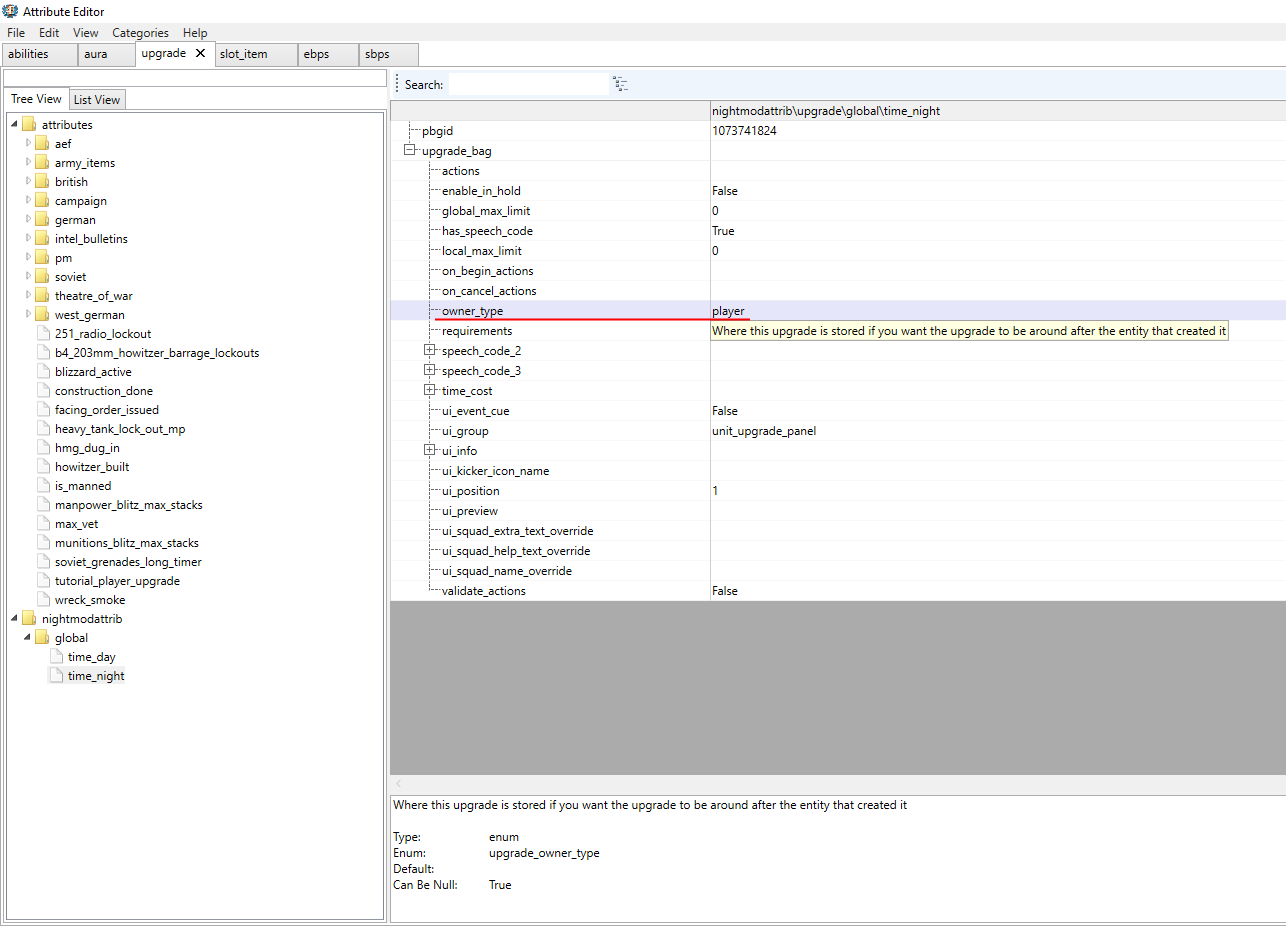Click the folder icon next to german
1286x926 pixels.
(x=42, y=220)
